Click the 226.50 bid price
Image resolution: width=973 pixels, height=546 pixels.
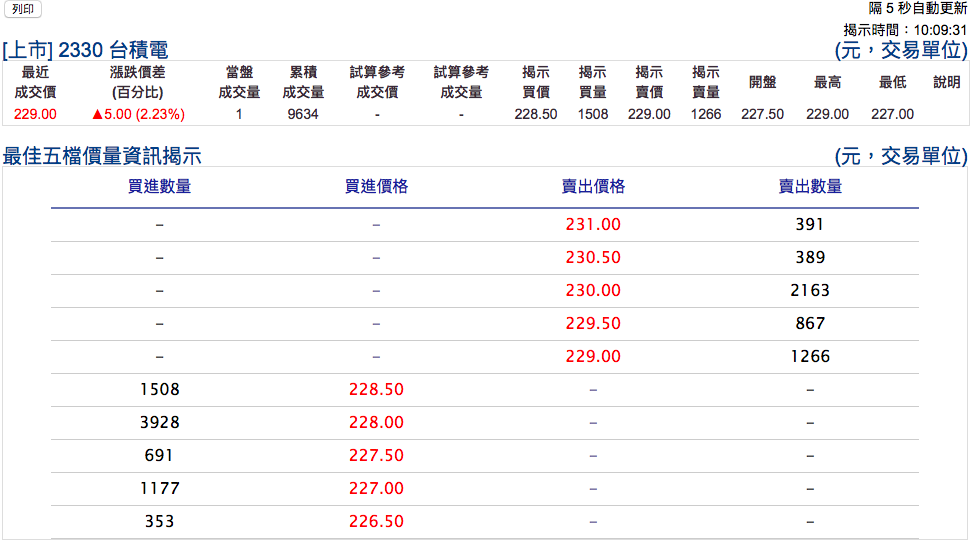pyautogui.click(x=376, y=522)
